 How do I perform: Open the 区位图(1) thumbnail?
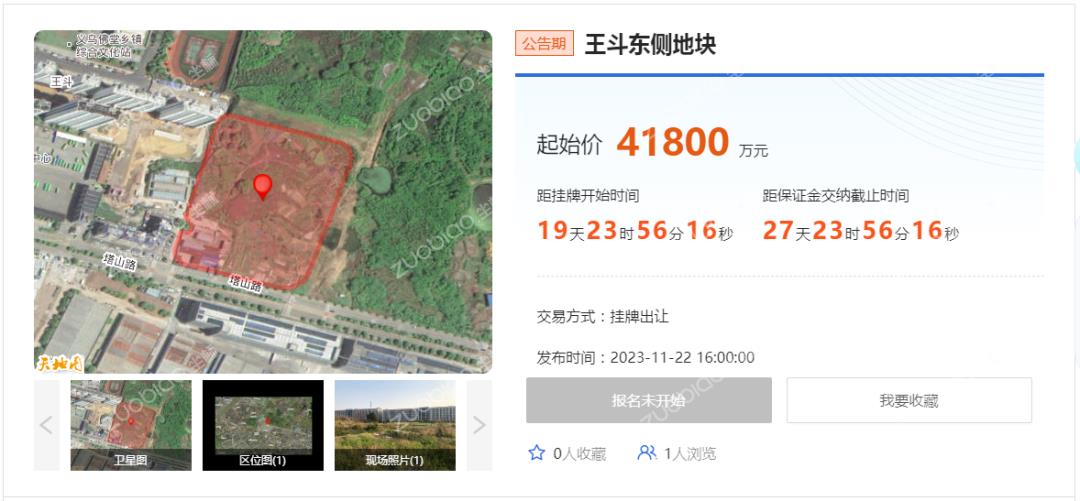coord(262,425)
